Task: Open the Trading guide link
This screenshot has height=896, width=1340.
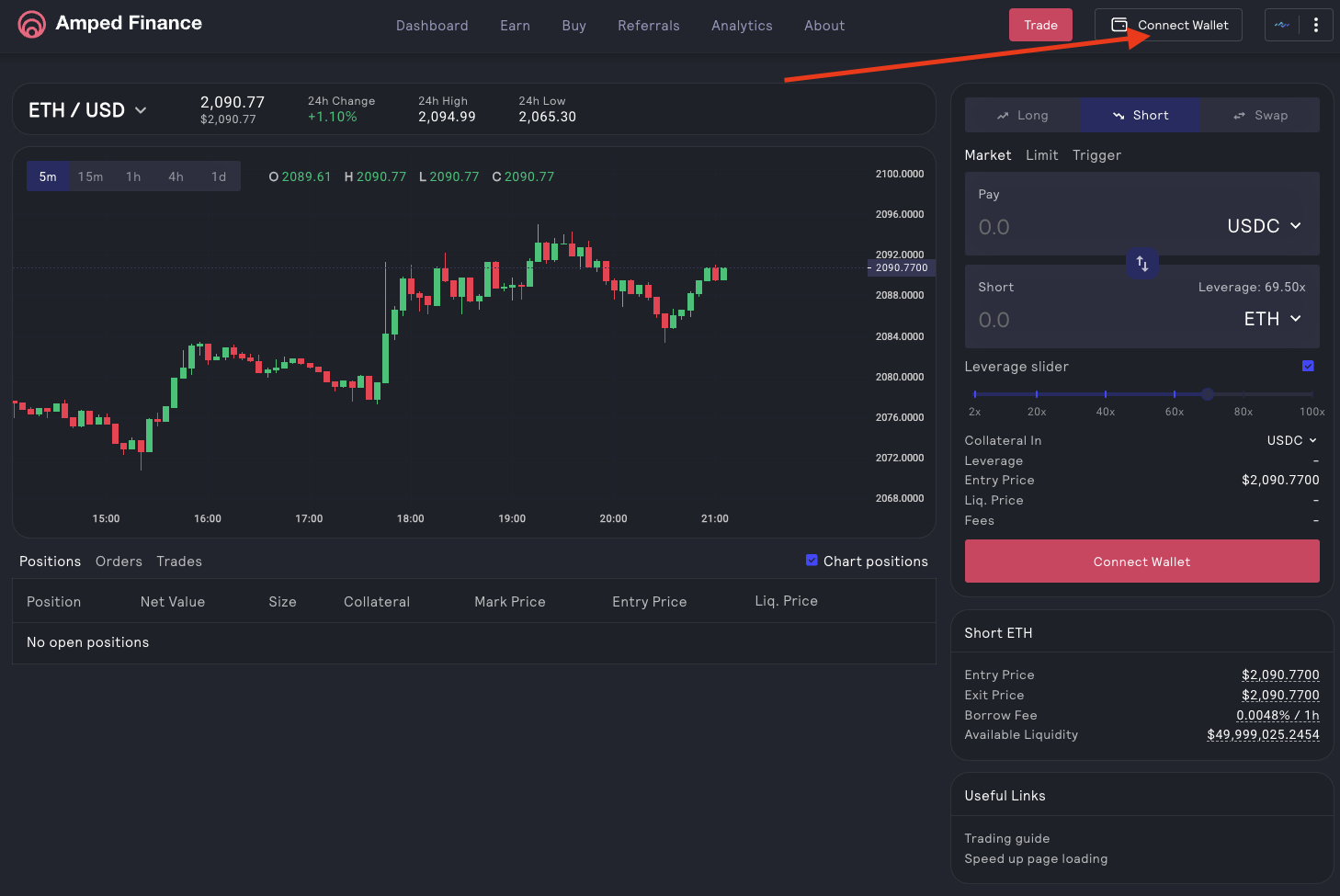Action: click(1006, 838)
